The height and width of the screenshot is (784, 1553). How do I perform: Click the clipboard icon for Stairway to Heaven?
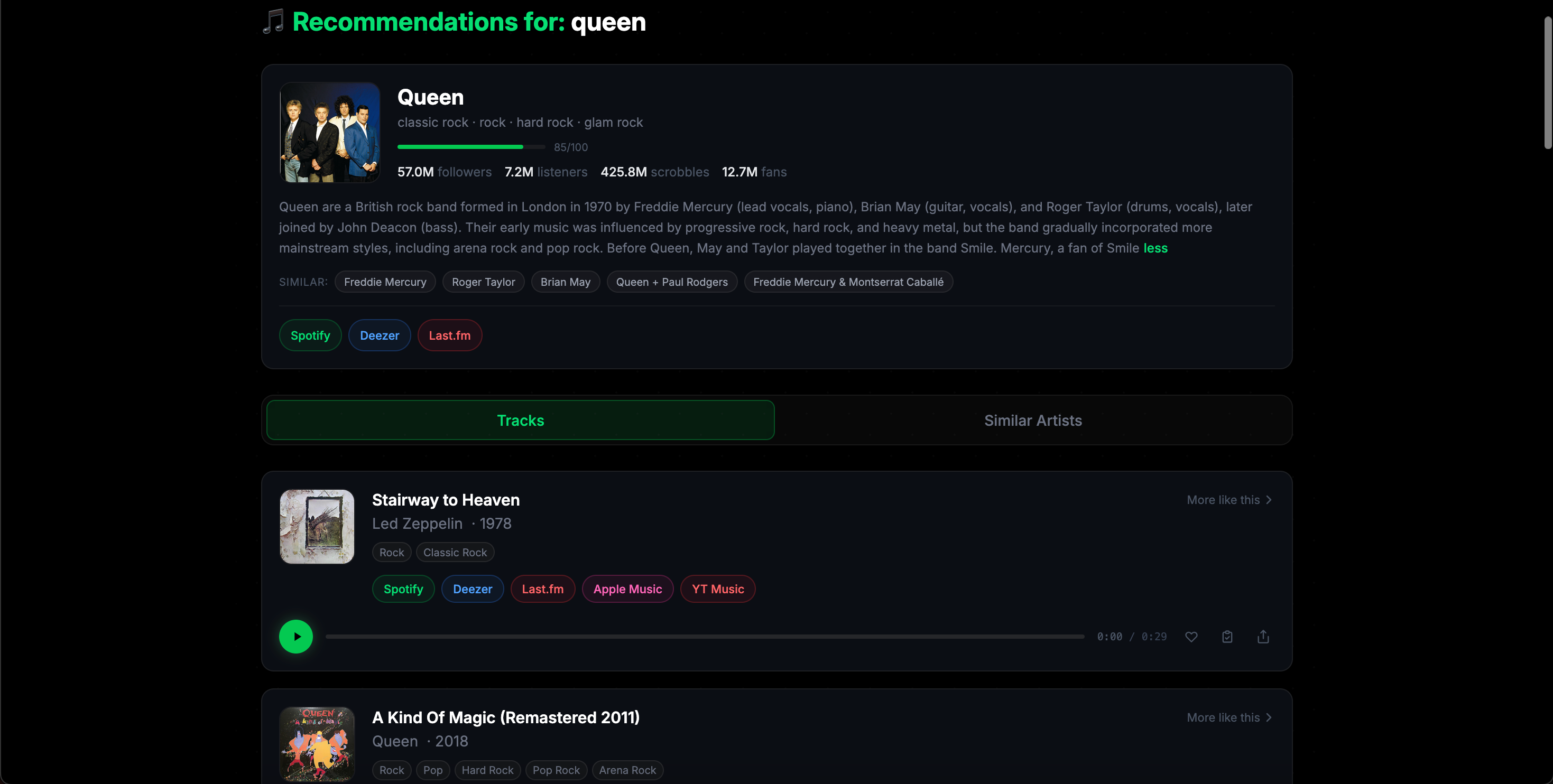click(x=1227, y=637)
